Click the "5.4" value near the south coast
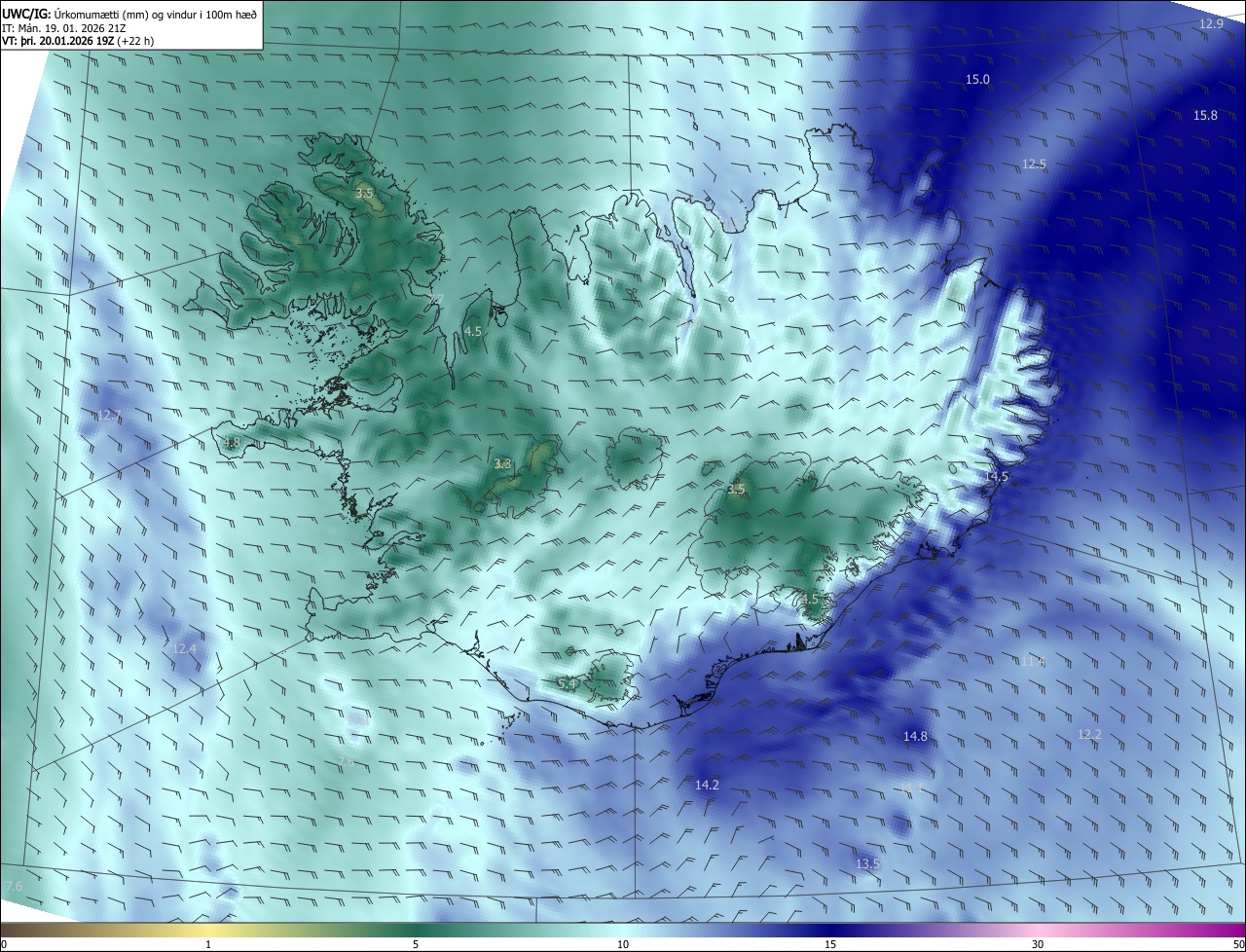The width and height of the screenshot is (1246, 952). point(567,684)
